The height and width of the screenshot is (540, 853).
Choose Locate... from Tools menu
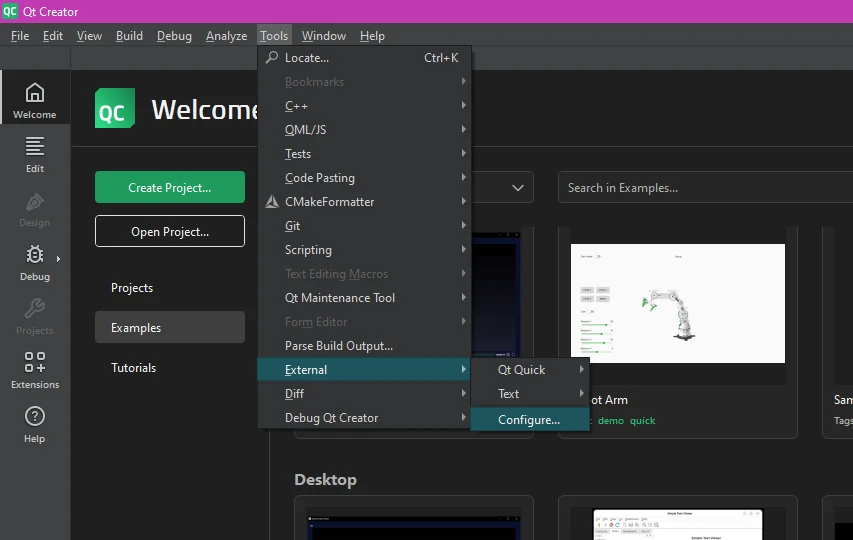pos(364,58)
